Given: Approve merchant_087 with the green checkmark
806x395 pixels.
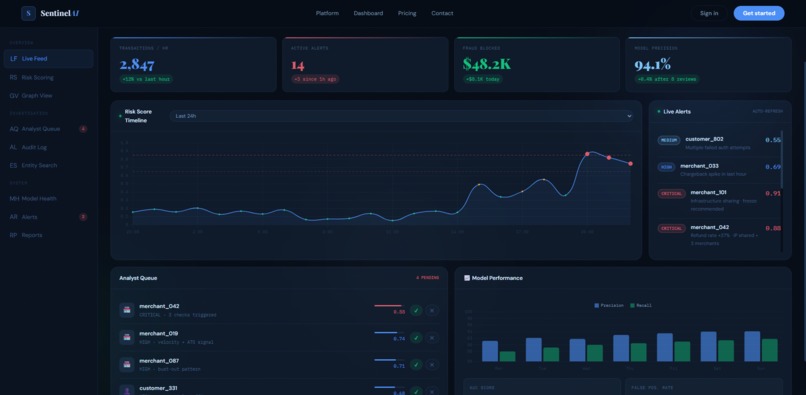Looking at the screenshot, I should pyautogui.click(x=416, y=365).
